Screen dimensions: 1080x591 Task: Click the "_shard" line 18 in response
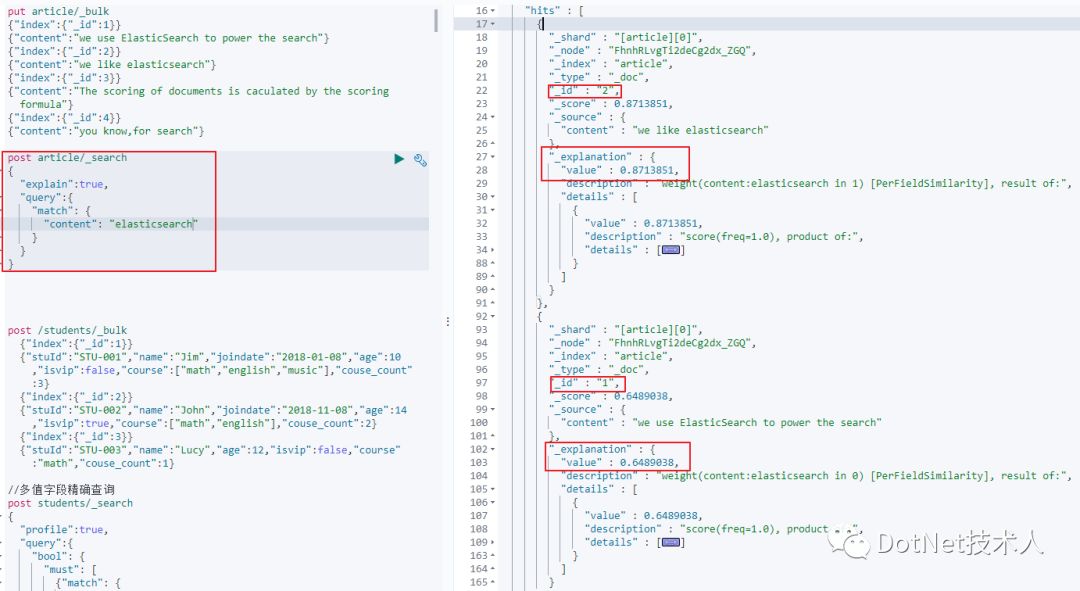tap(626, 37)
